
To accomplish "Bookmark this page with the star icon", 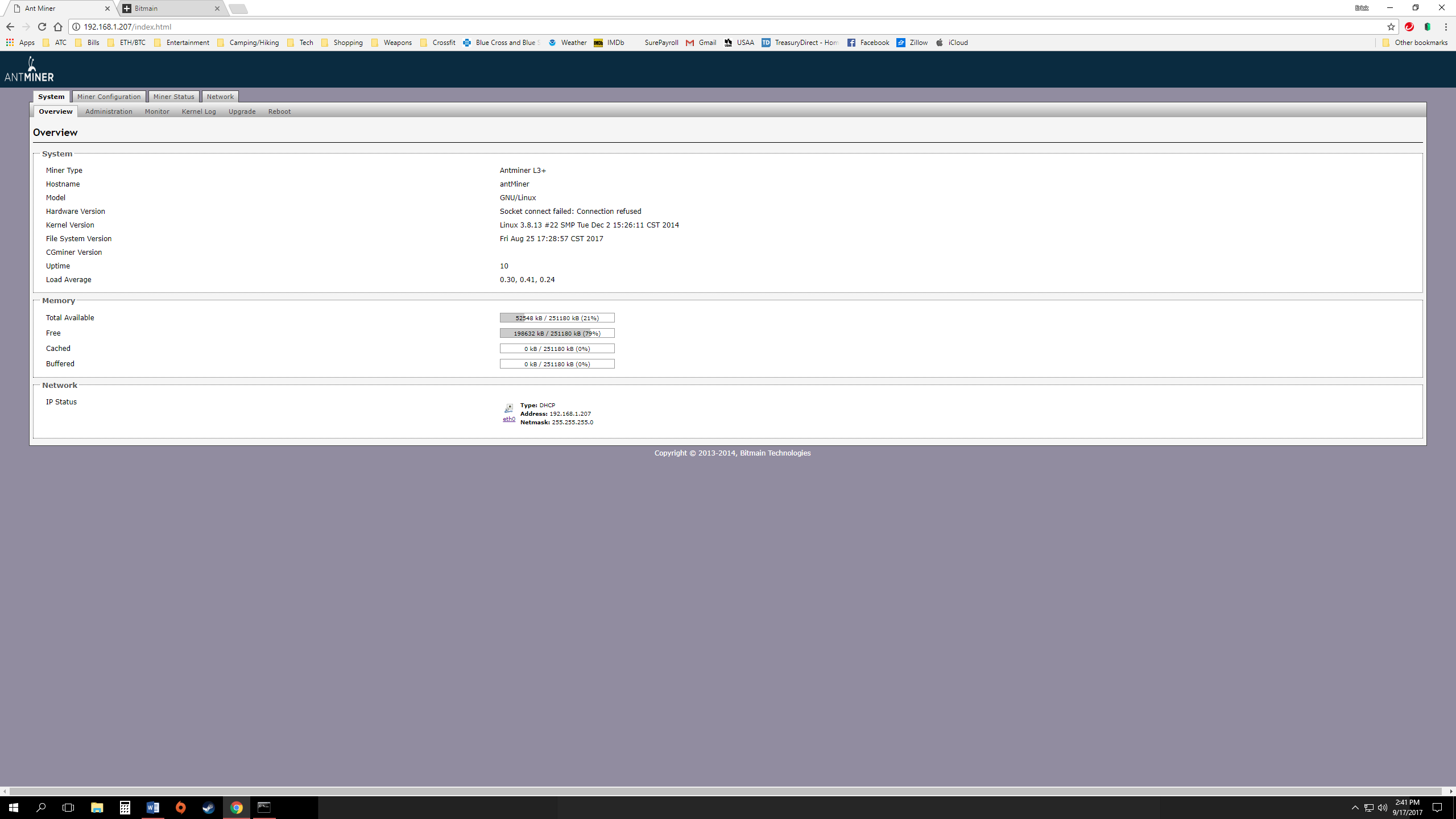I will tap(1391, 27).
